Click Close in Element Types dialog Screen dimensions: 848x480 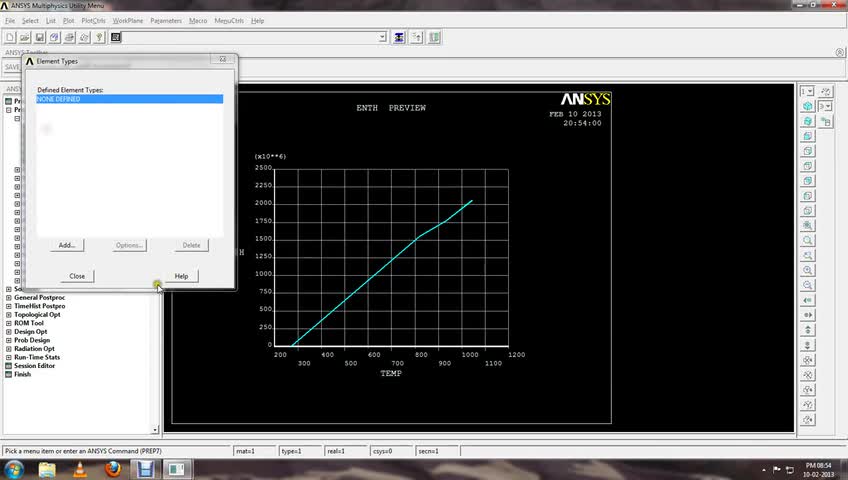[77, 276]
